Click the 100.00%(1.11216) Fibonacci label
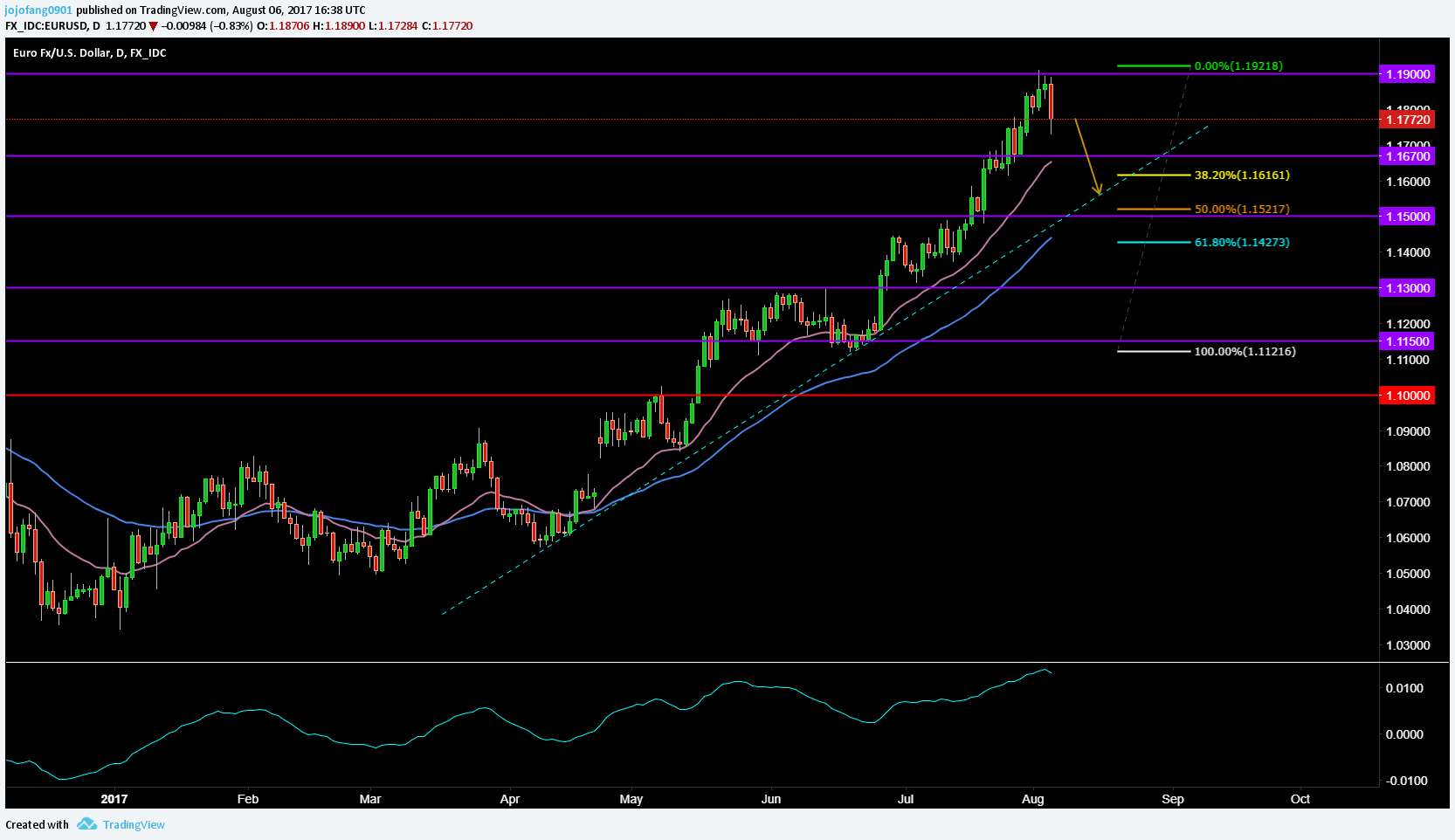This screenshot has height=840, width=1455. [1245, 352]
